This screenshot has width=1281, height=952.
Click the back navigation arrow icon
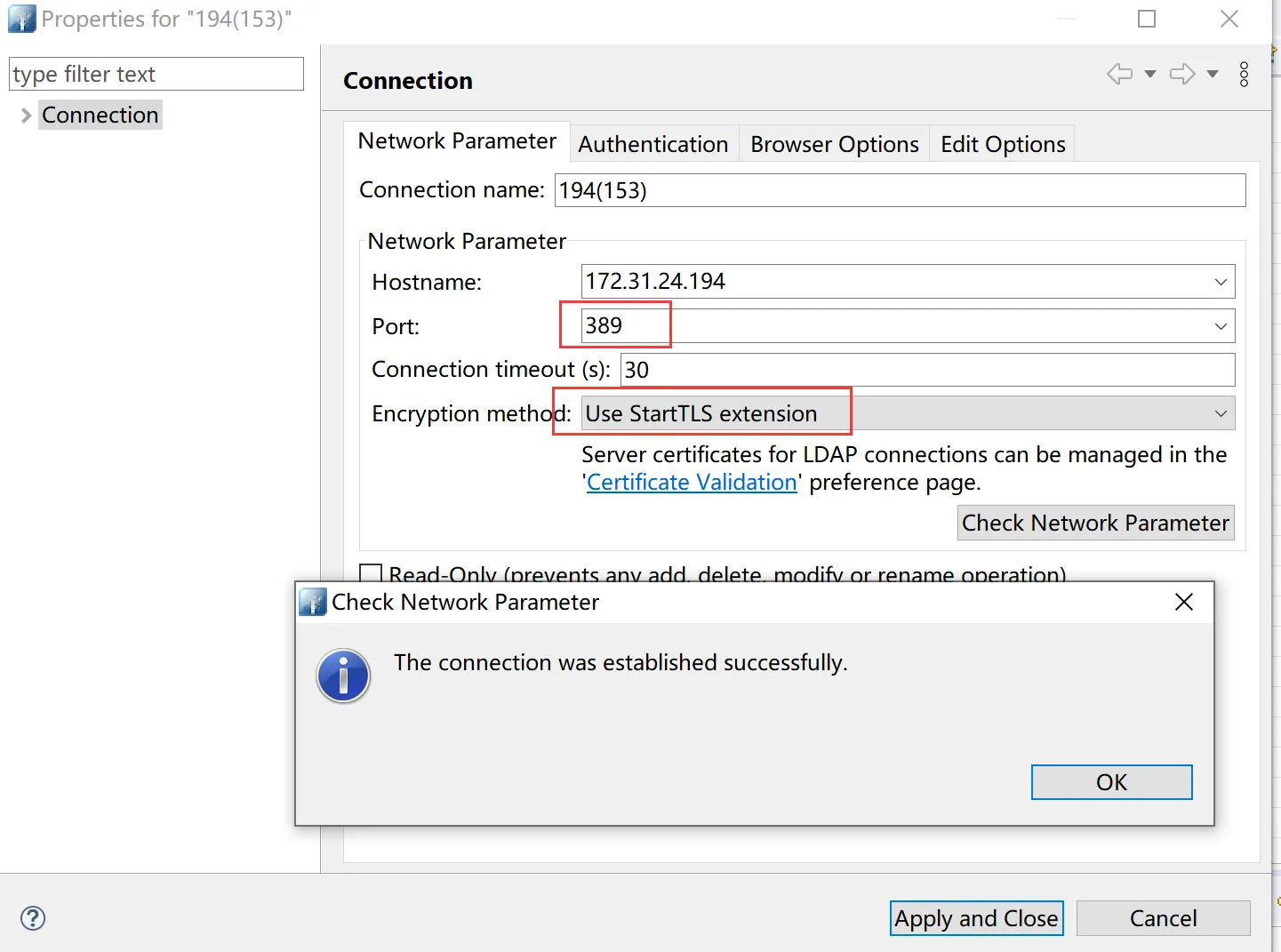click(1119, 74)
